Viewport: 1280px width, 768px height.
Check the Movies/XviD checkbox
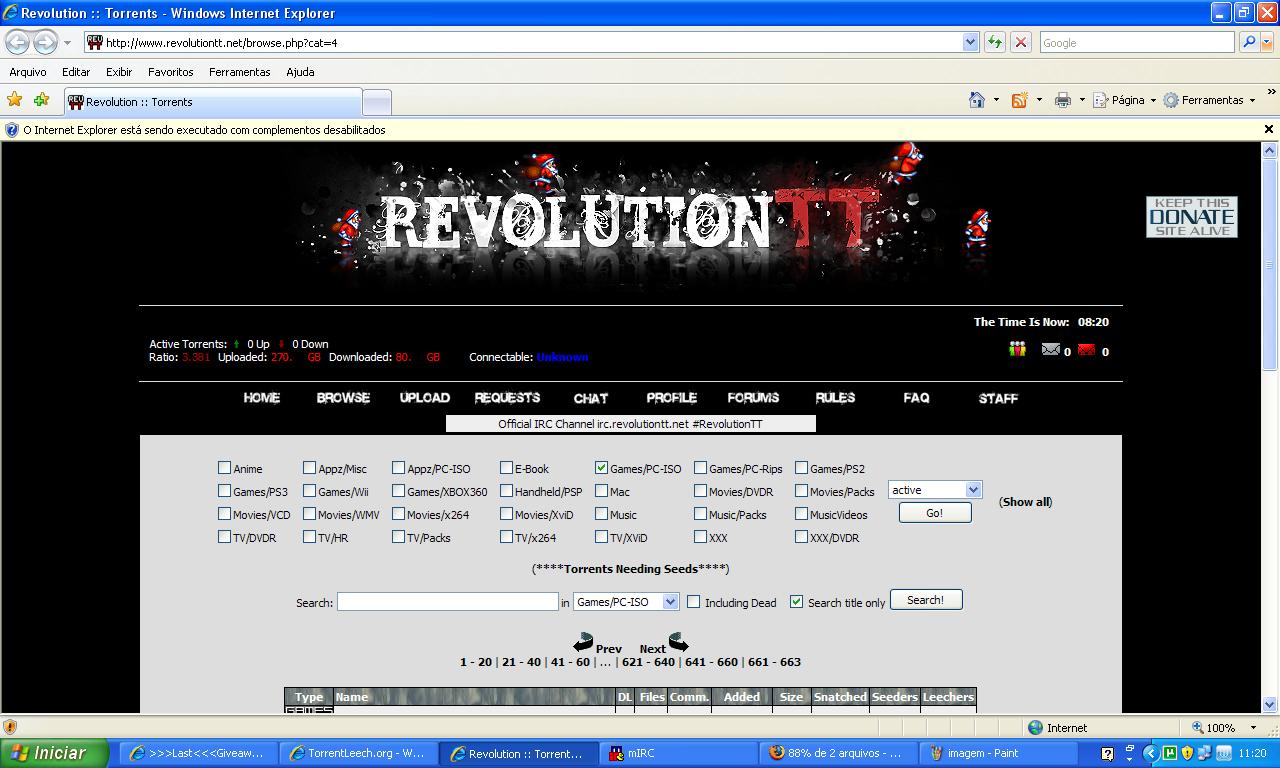pyautogui.click(x=506, y=514)
